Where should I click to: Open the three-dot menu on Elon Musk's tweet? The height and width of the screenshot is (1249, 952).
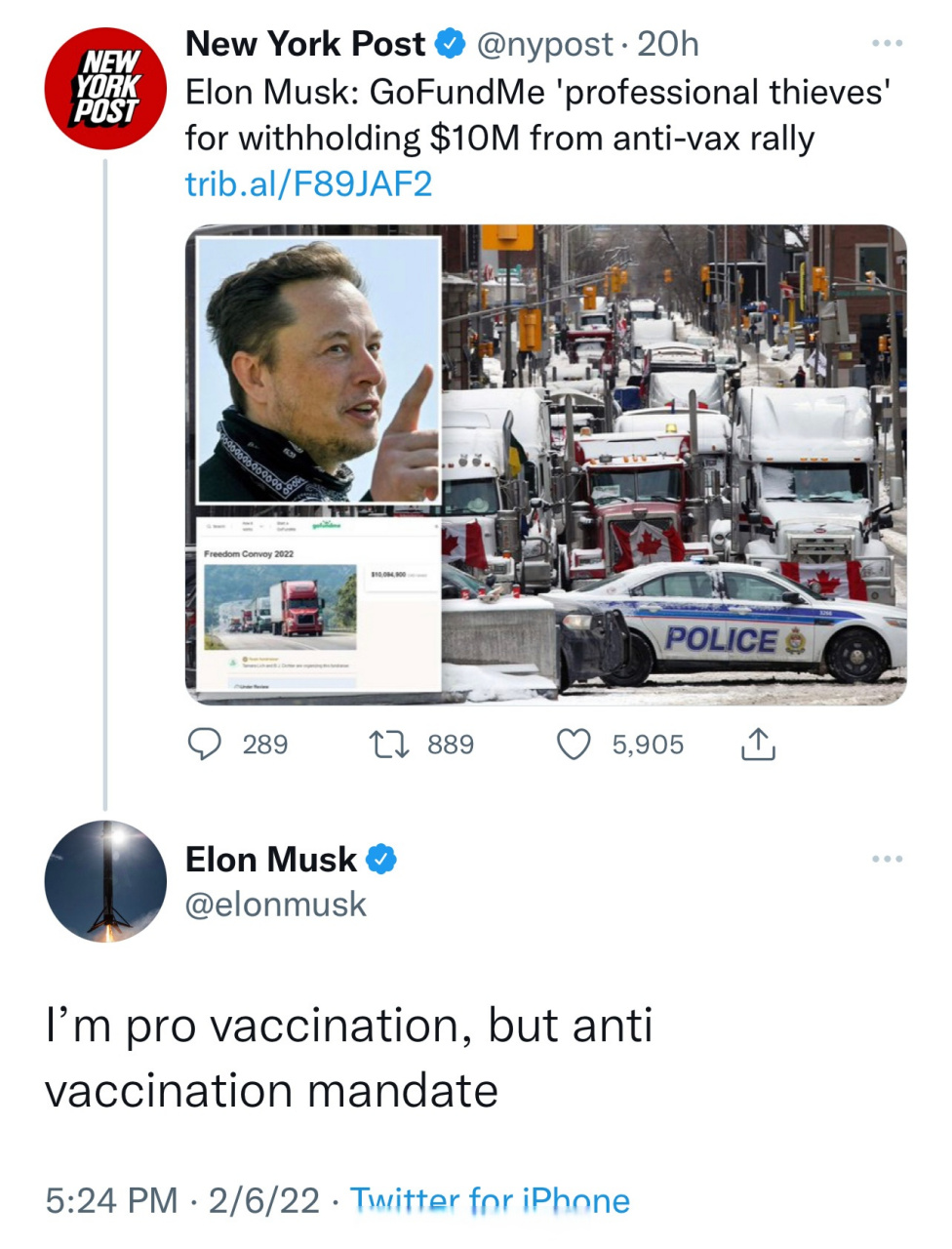pyautogui.click(x=888, y=858)
